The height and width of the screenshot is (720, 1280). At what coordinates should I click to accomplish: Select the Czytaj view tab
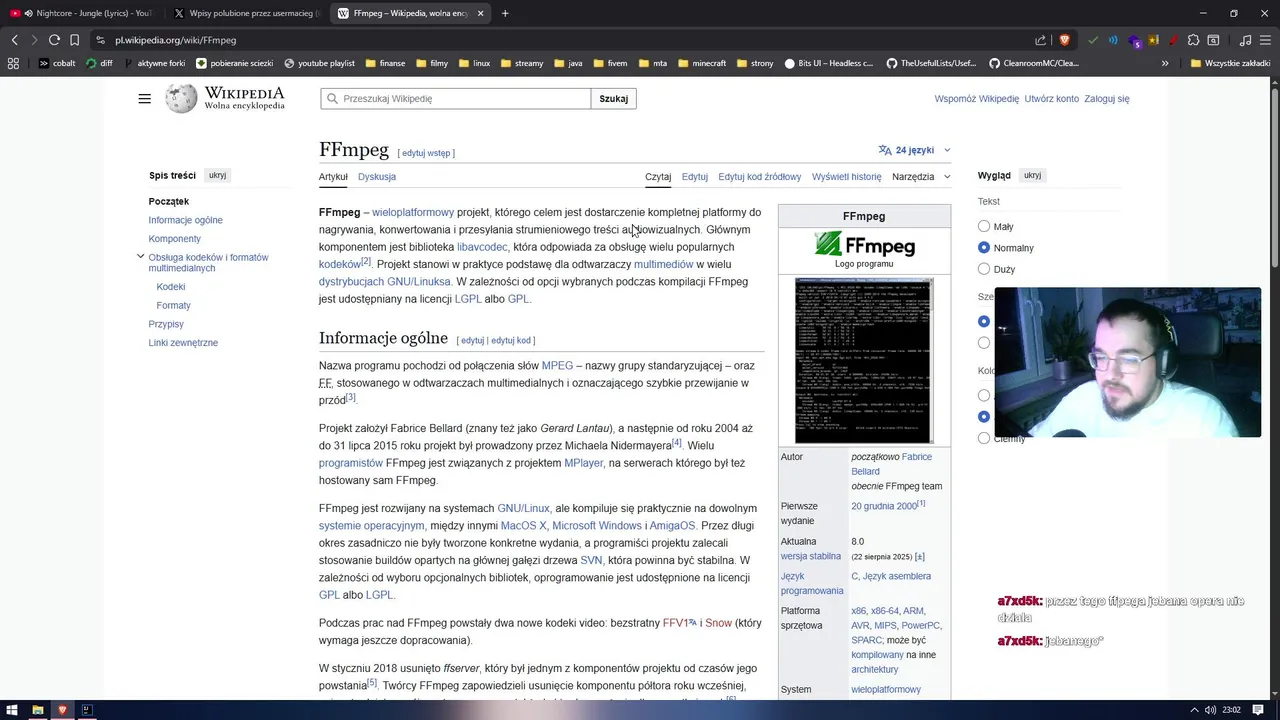(x=658, y=177)
